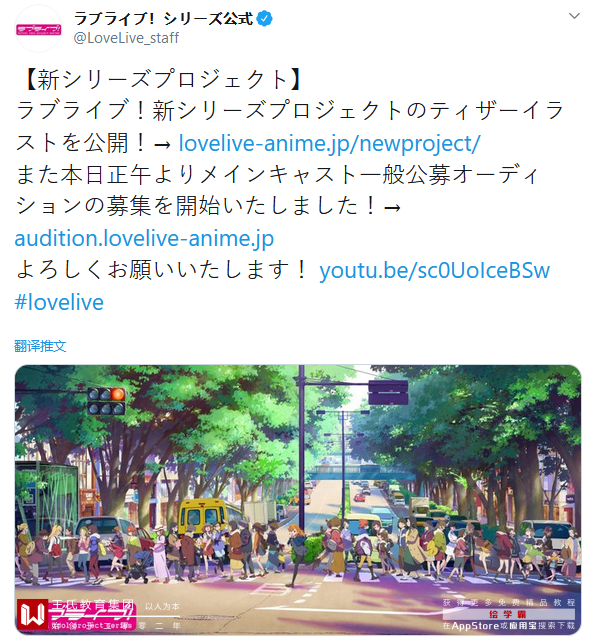Open audition.lovelive-anime.jp link
Screen dimensions: 592x642
144,239
